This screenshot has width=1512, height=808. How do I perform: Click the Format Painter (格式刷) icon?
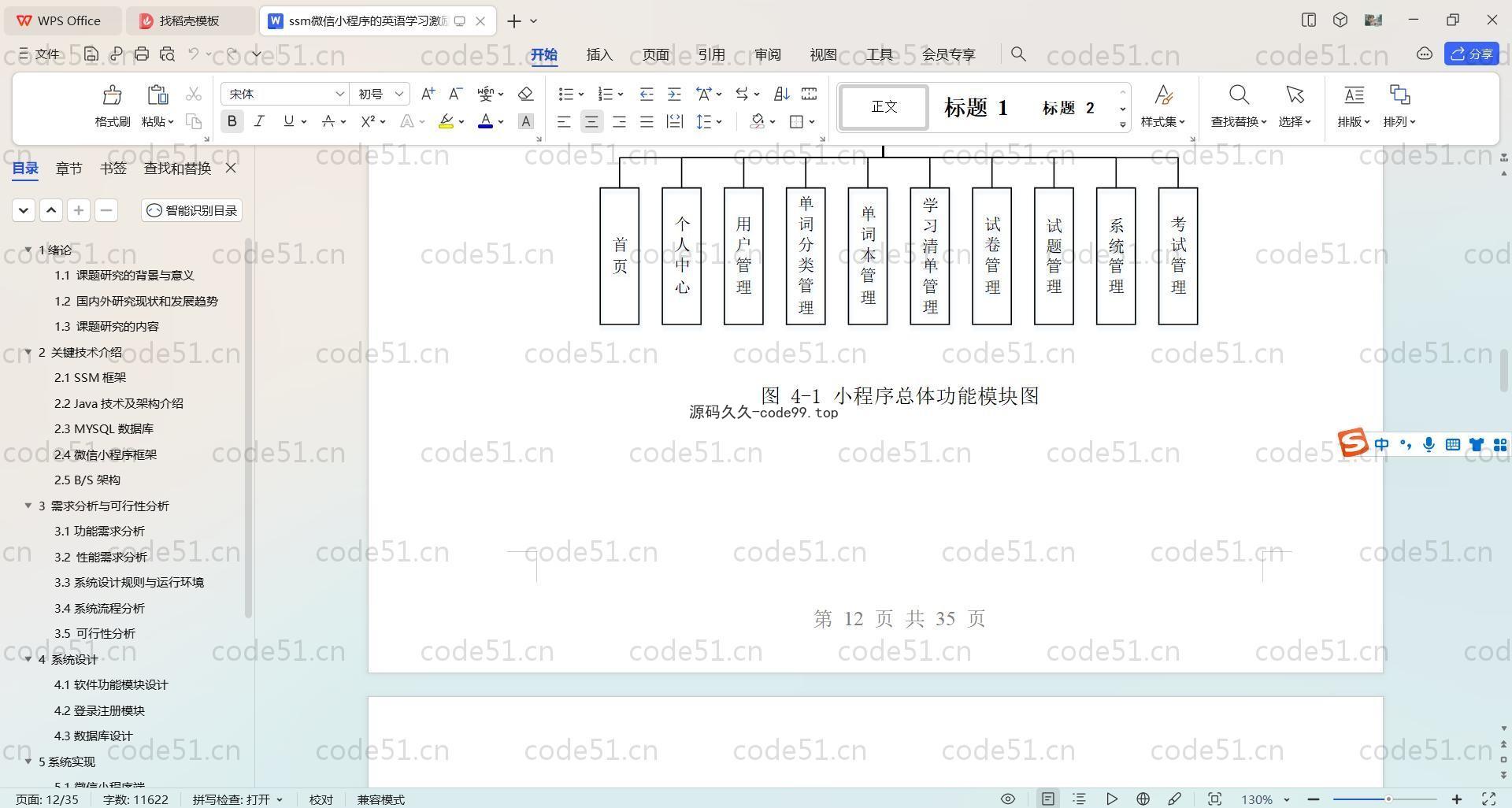113,95
